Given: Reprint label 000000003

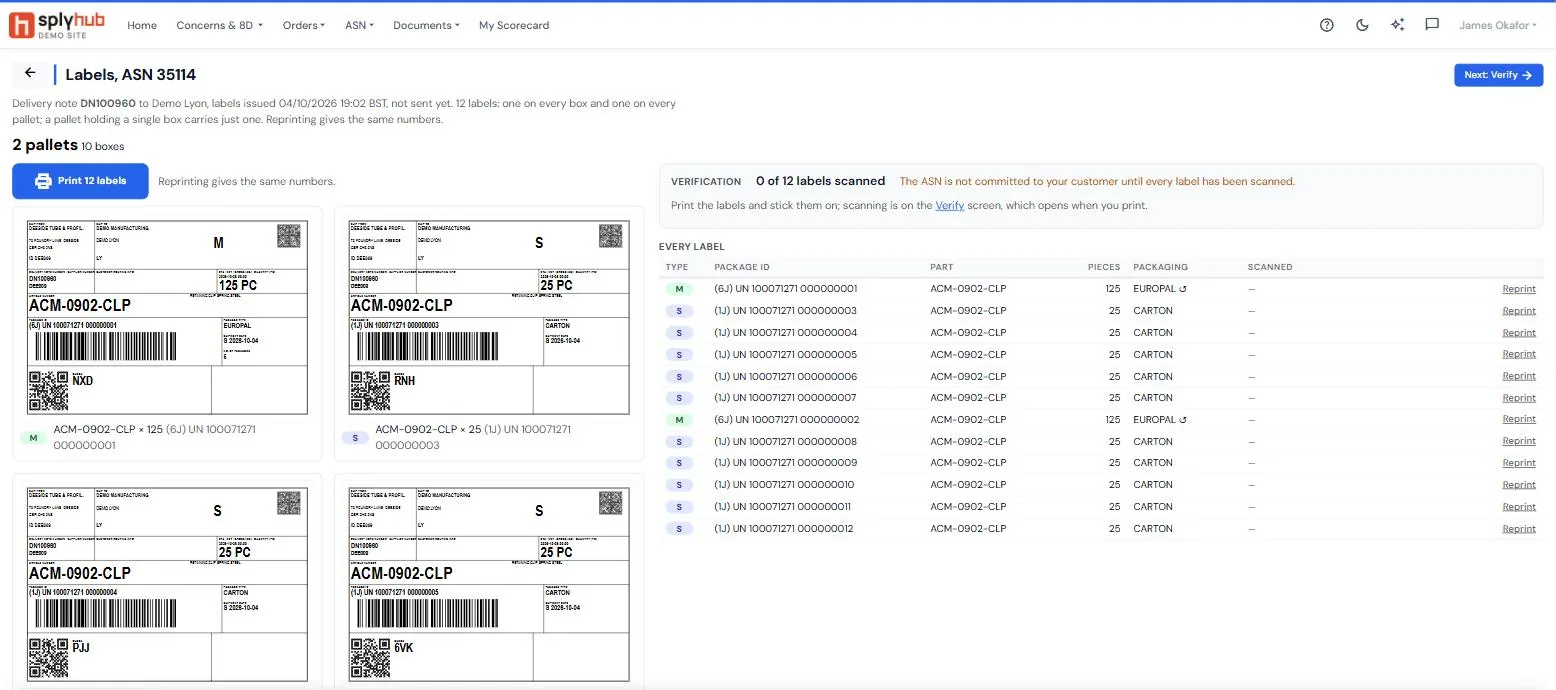Looking at the screenshot, I should coord(1519,311).
